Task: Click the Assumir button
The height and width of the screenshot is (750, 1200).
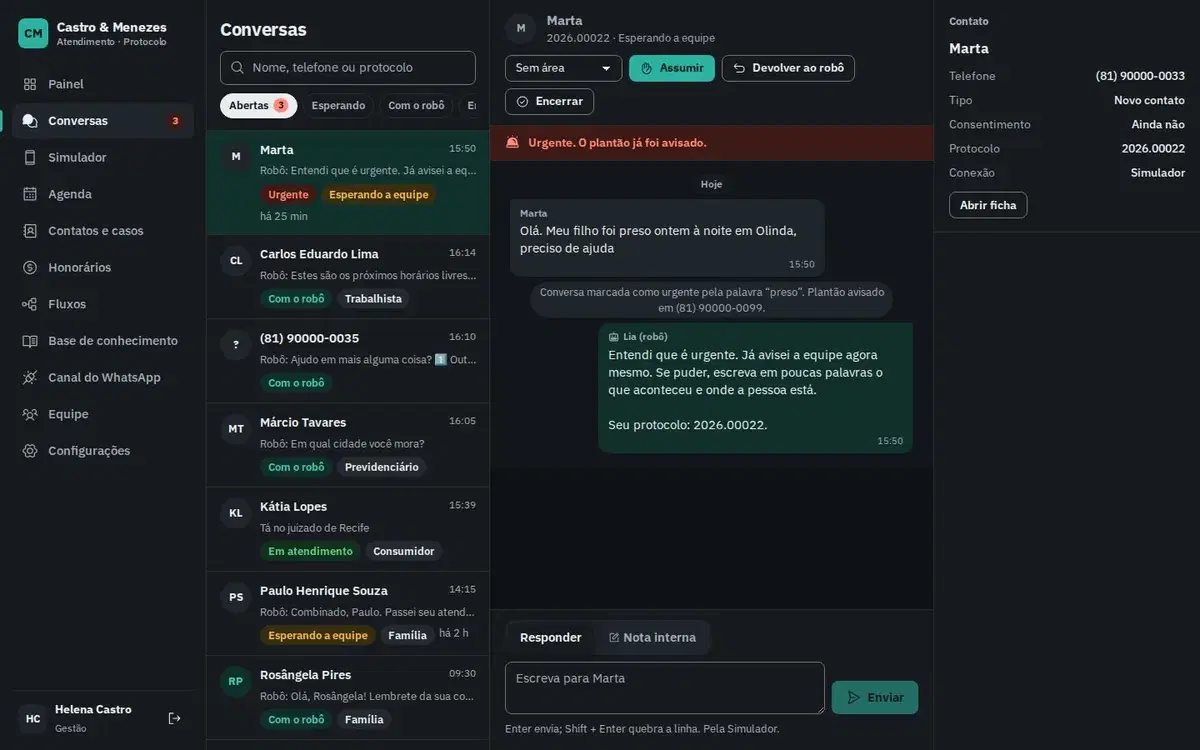Action: pos(672,68)
